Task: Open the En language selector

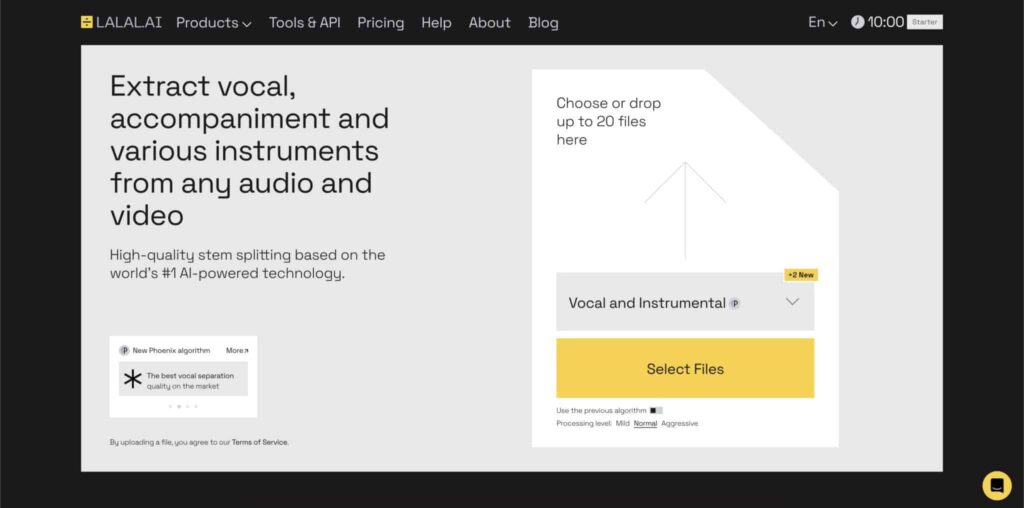Action: pos(822,22)
